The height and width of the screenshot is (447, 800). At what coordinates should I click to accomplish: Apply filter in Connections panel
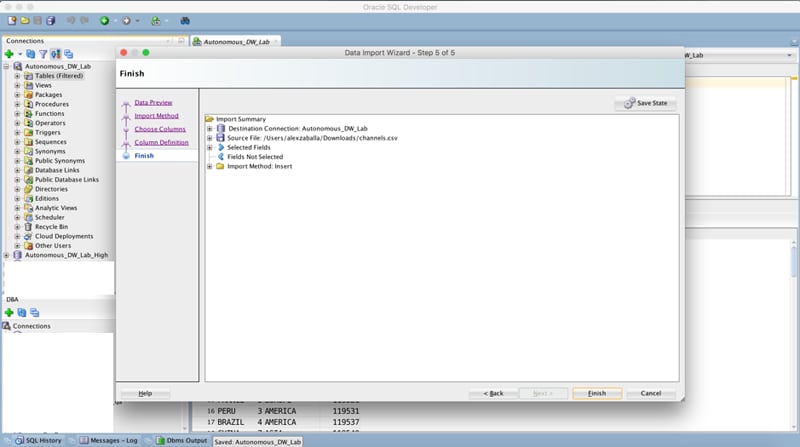(43, 54)
